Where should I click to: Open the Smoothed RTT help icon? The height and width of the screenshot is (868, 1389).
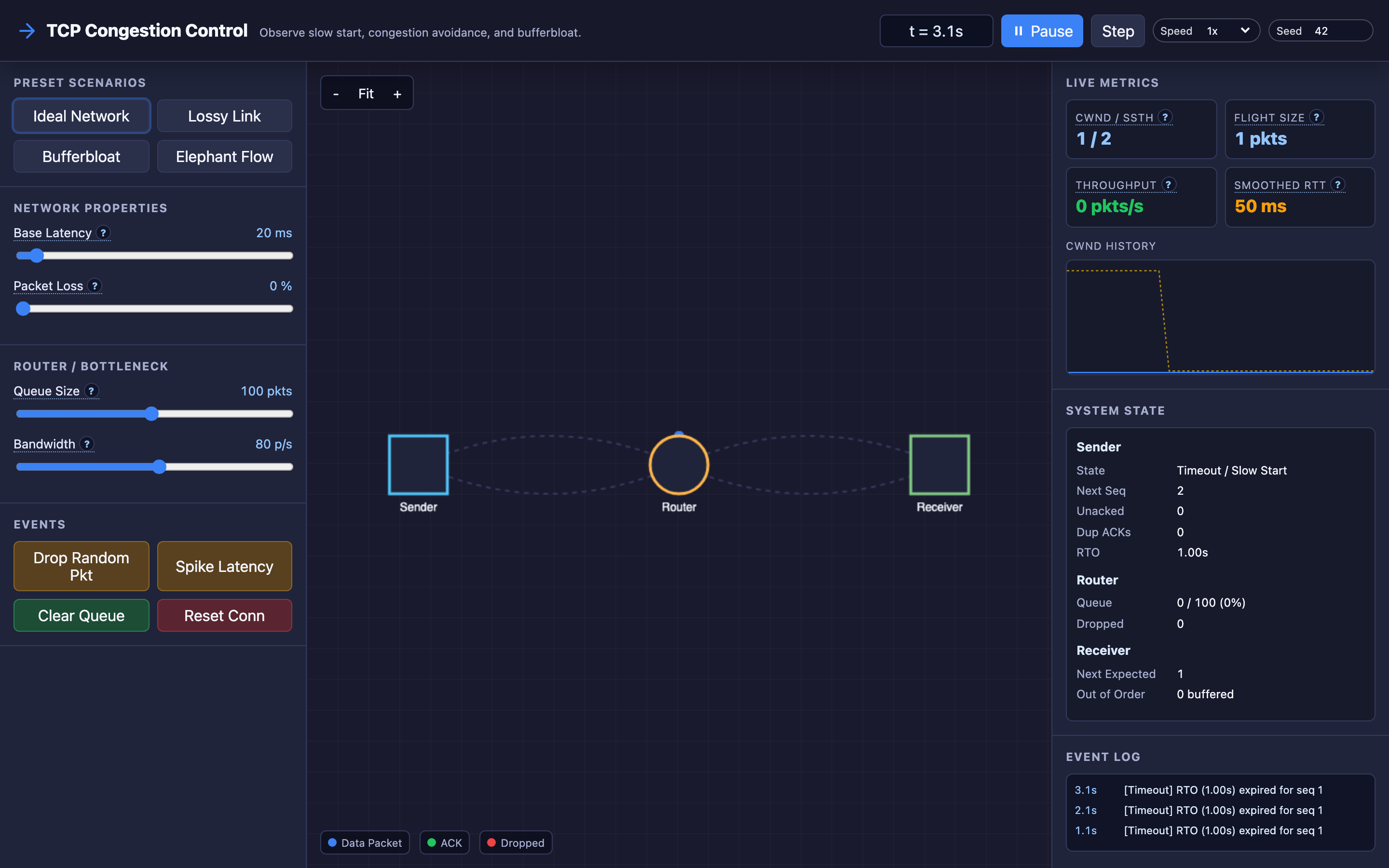click(x=1338, y=184)
